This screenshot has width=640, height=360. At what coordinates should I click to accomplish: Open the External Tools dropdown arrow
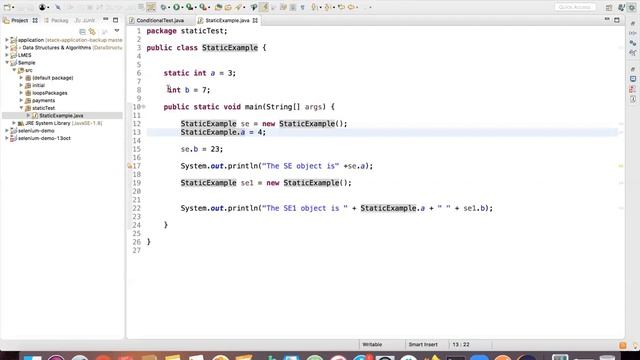point(209,7)
